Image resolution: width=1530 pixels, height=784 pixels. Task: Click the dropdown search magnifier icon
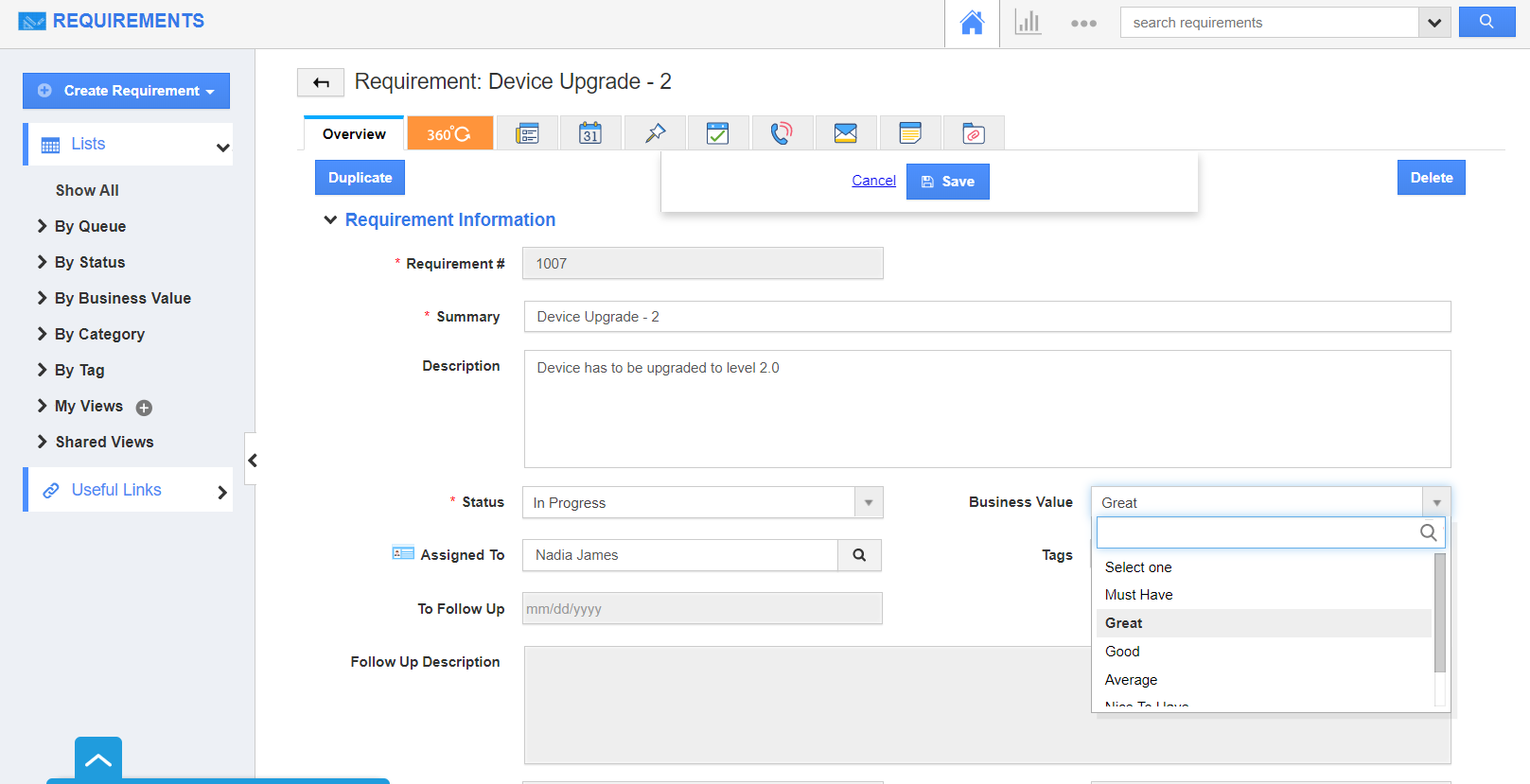[x=1429, y=532]
